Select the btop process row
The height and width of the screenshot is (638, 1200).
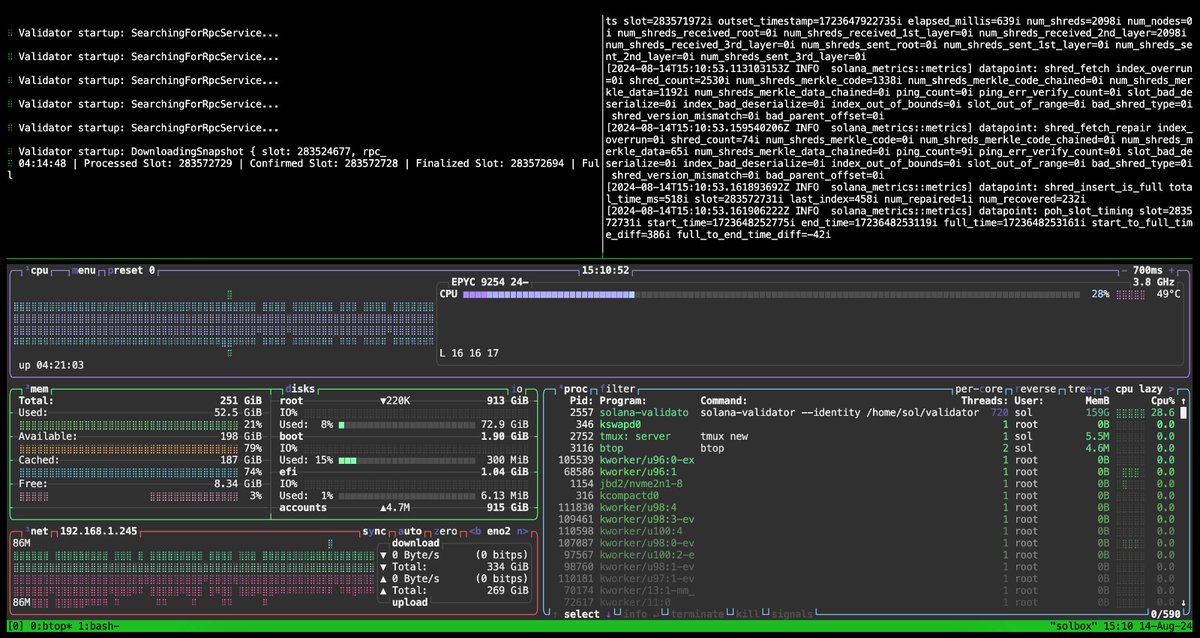861,448
